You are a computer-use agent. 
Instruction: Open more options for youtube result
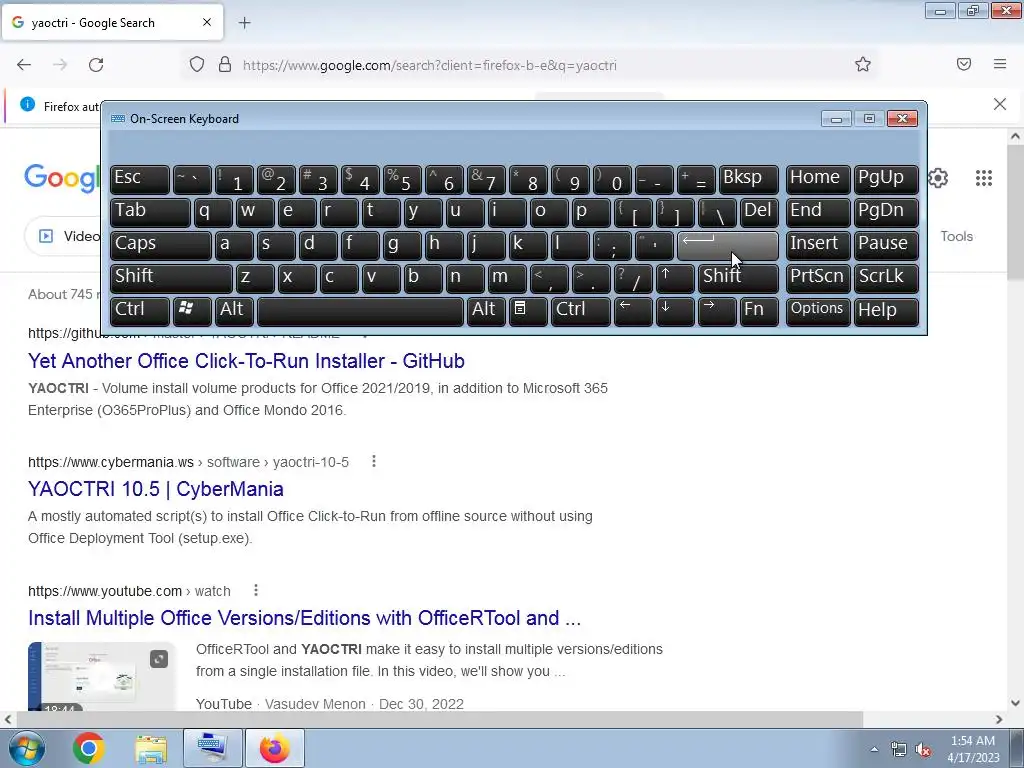click(x=256, y=590)
